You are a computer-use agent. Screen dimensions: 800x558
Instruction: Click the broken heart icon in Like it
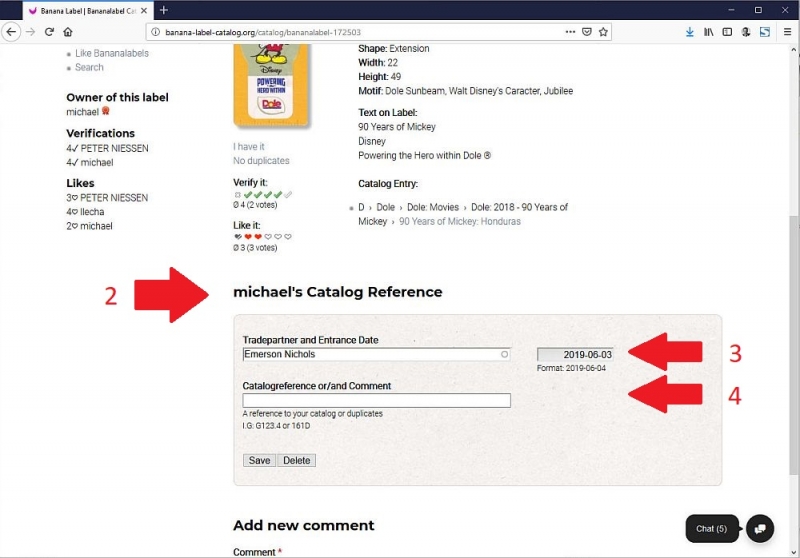tap(237, 237)
